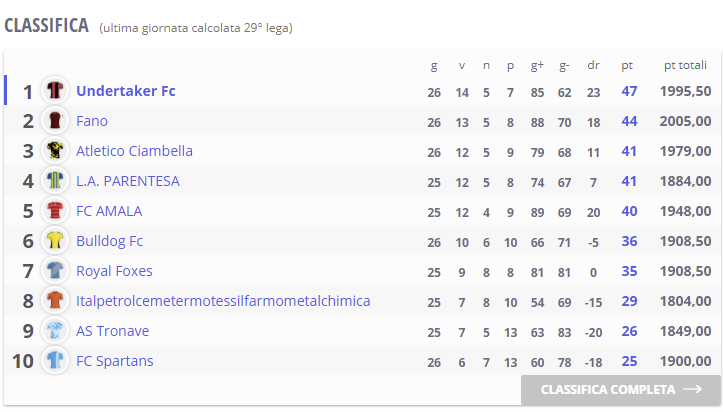
Task: Click the AS Tronave light blue jersey icon
Action: (55, 330)
